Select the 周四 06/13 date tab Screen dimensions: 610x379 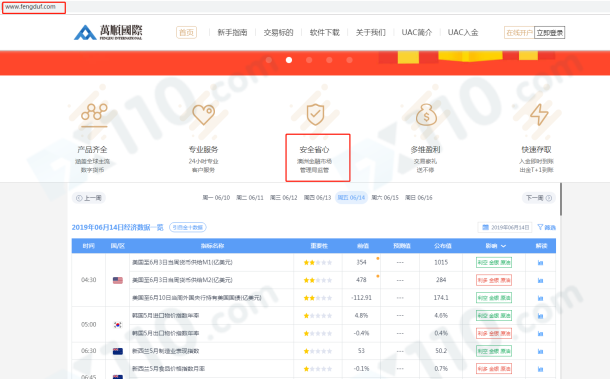317,198
